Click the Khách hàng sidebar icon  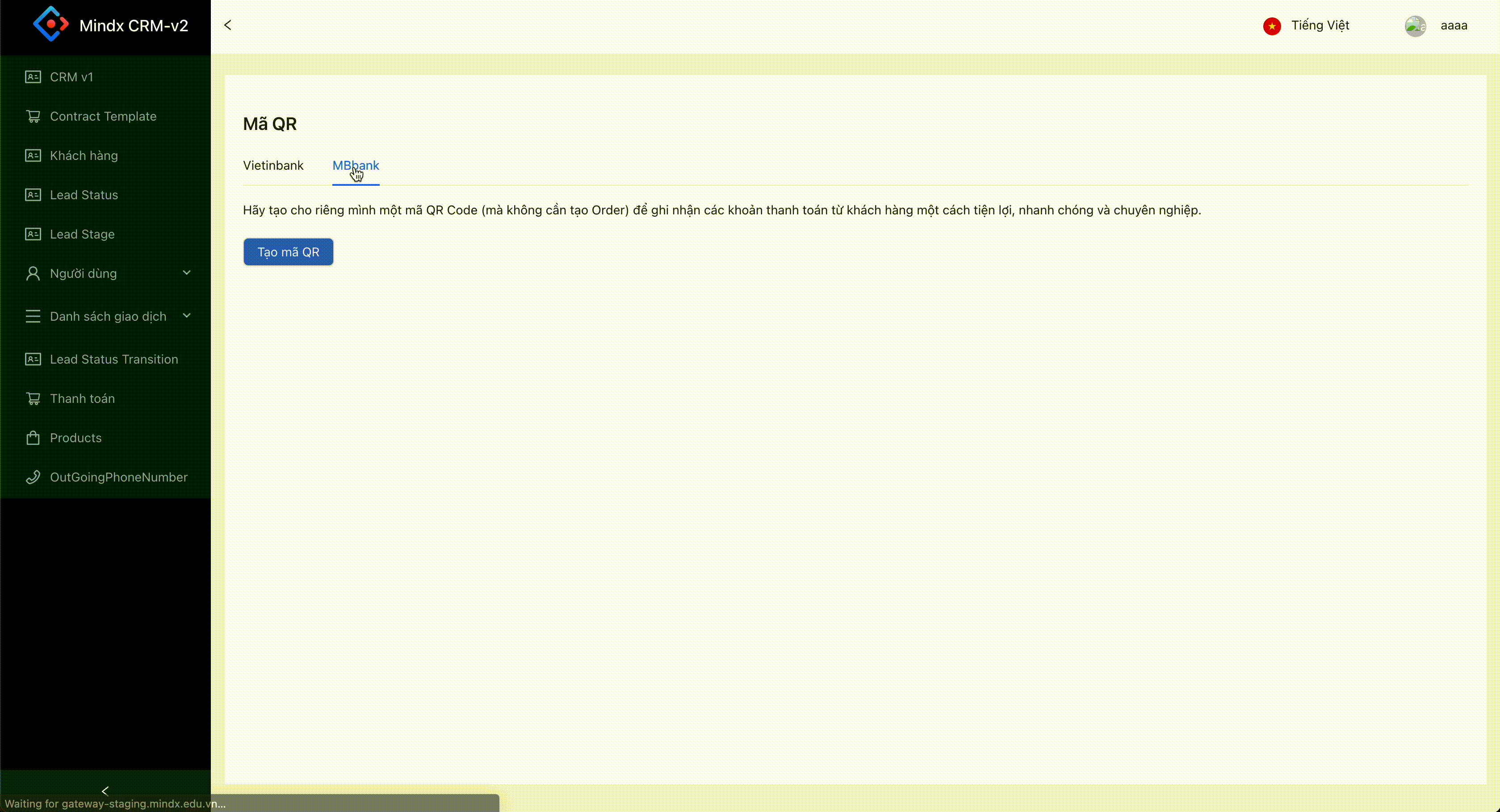tap(33, 155)
